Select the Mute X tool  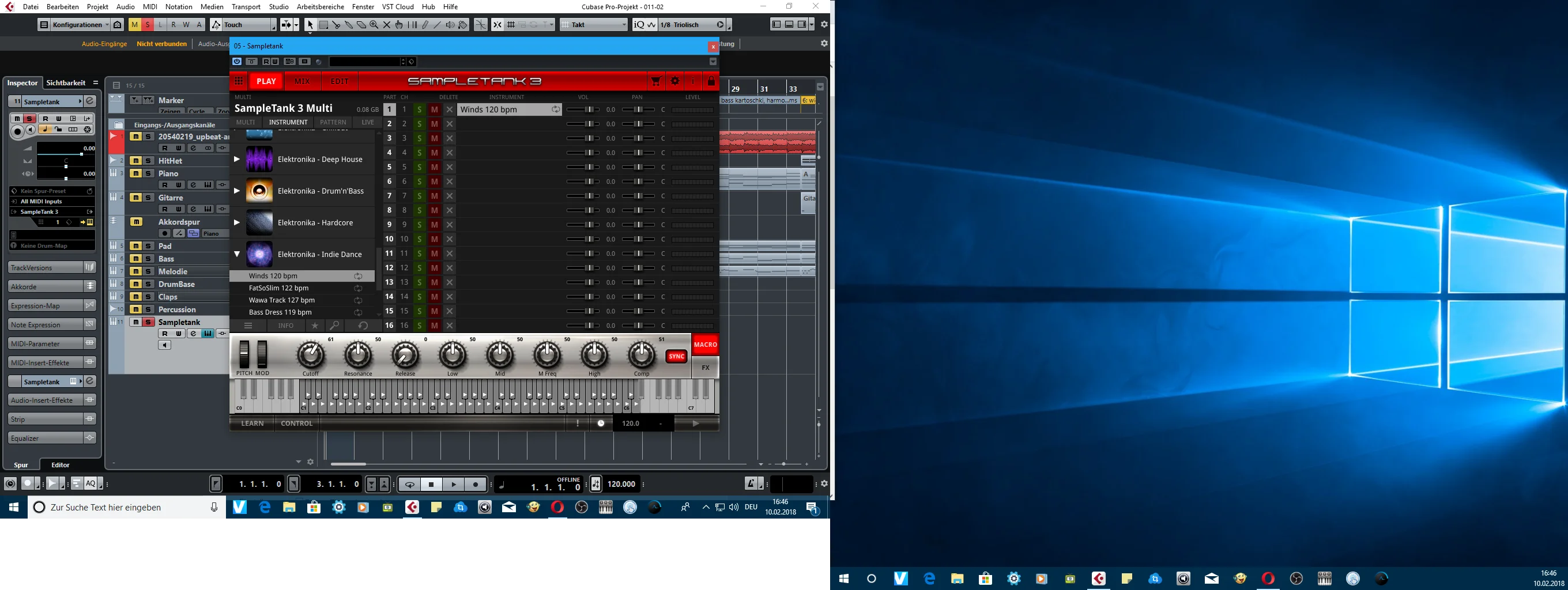(x=386, y=25)
